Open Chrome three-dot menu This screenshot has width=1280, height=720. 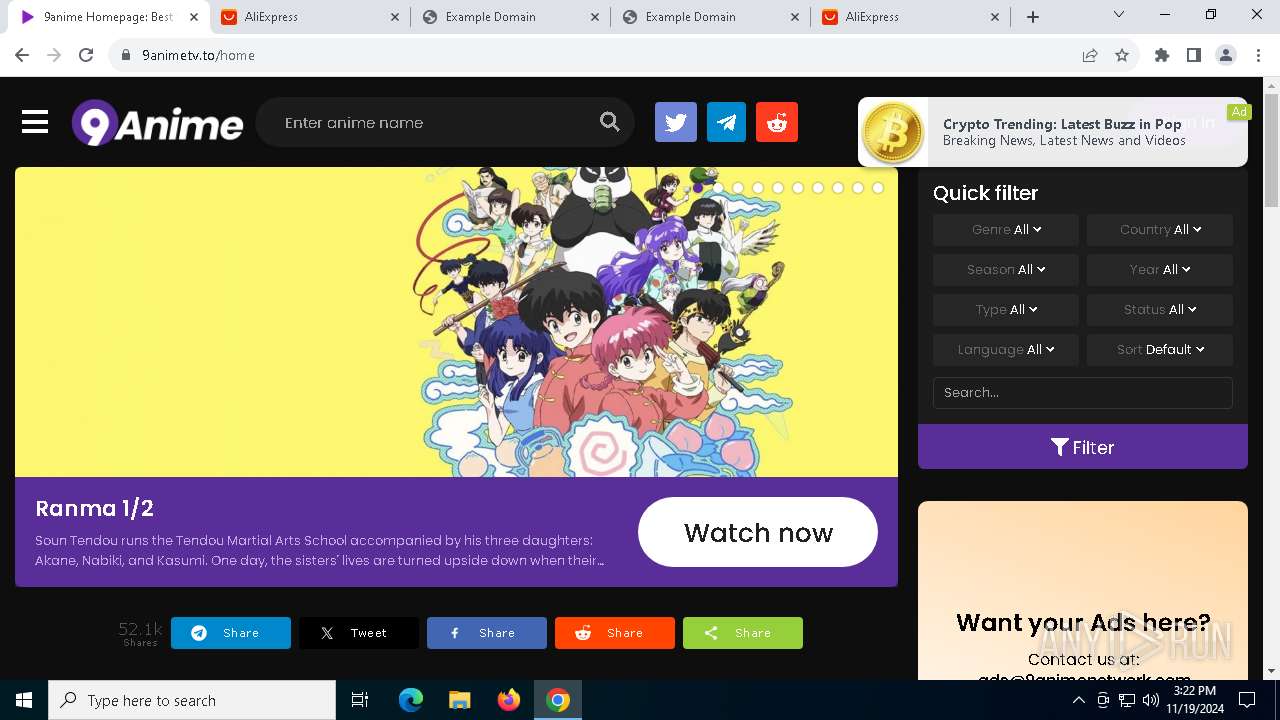[1258, 55]
